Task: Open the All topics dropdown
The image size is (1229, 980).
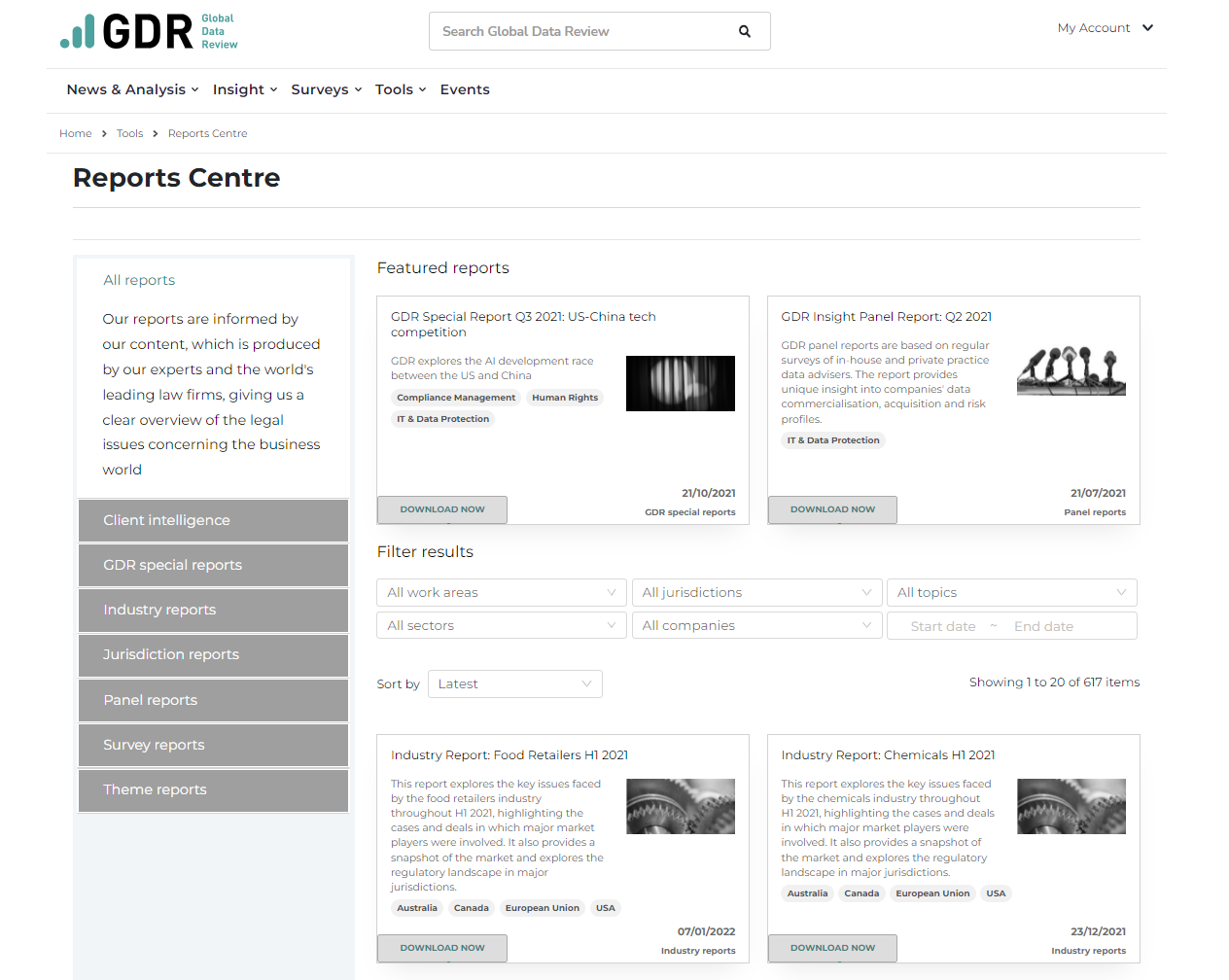Action: click(x=1012, y=592)
